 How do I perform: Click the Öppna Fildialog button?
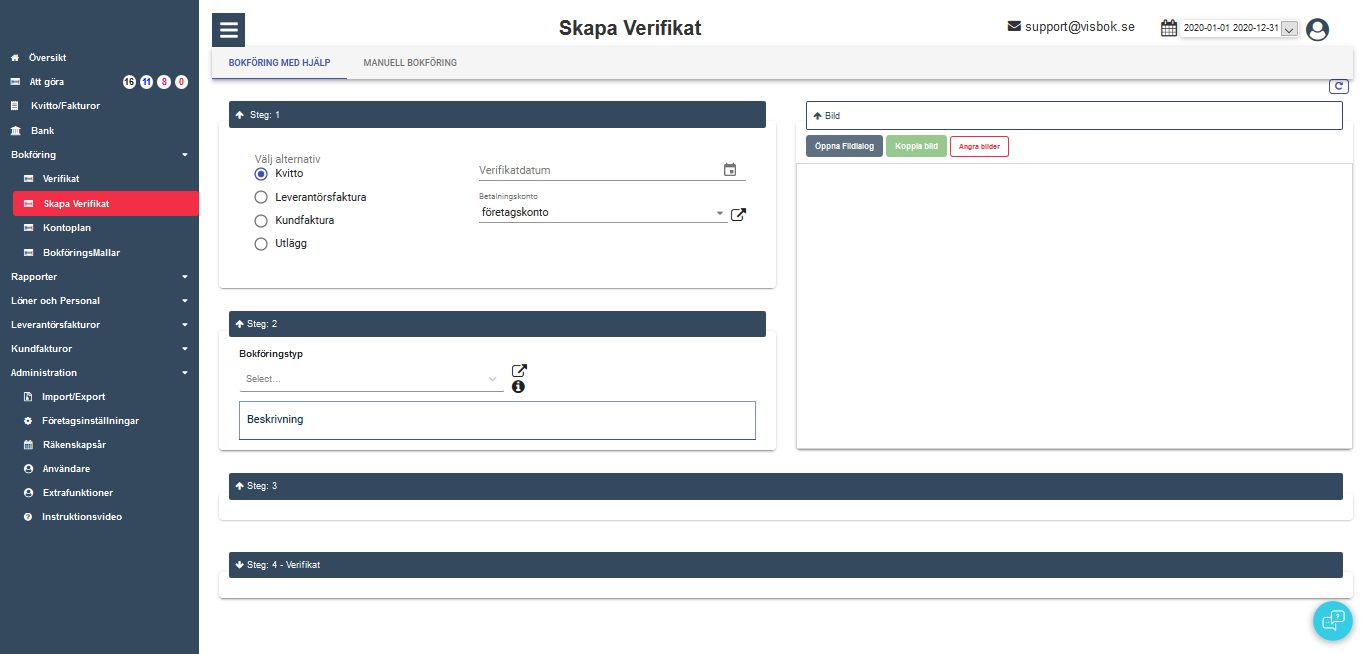844,146
